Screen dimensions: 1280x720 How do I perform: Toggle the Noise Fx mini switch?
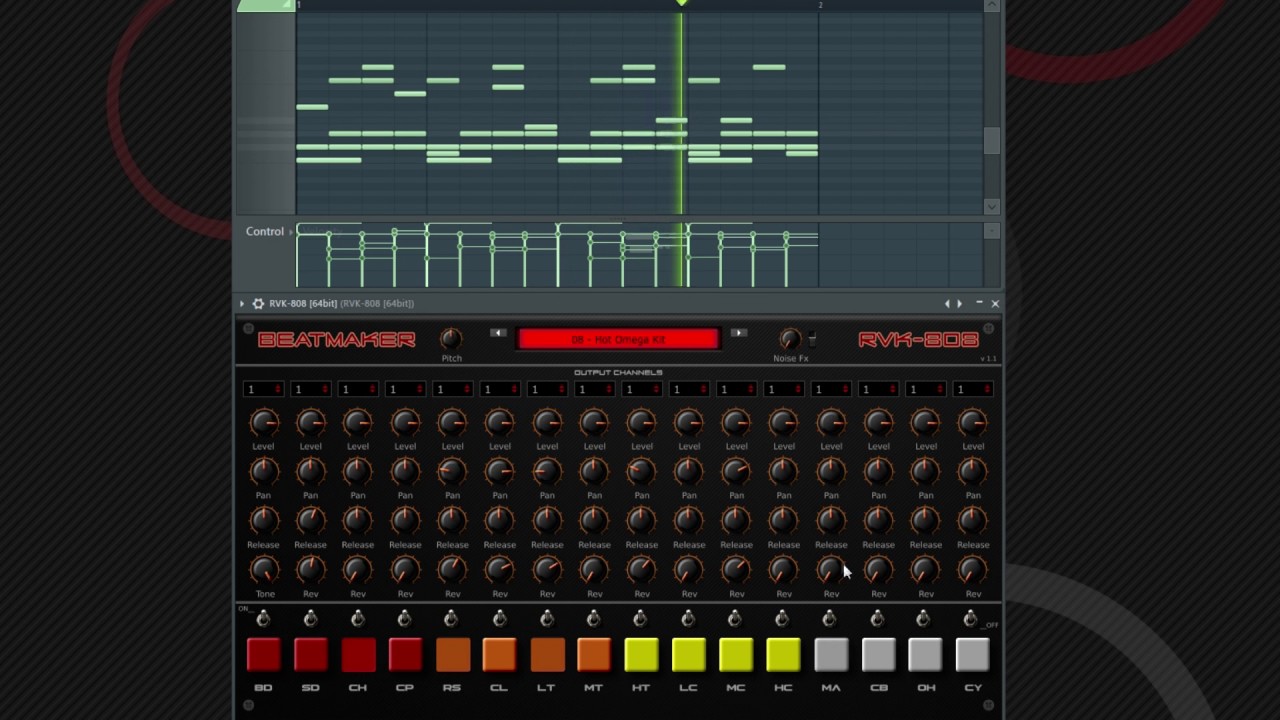click(x=812, y=339)
